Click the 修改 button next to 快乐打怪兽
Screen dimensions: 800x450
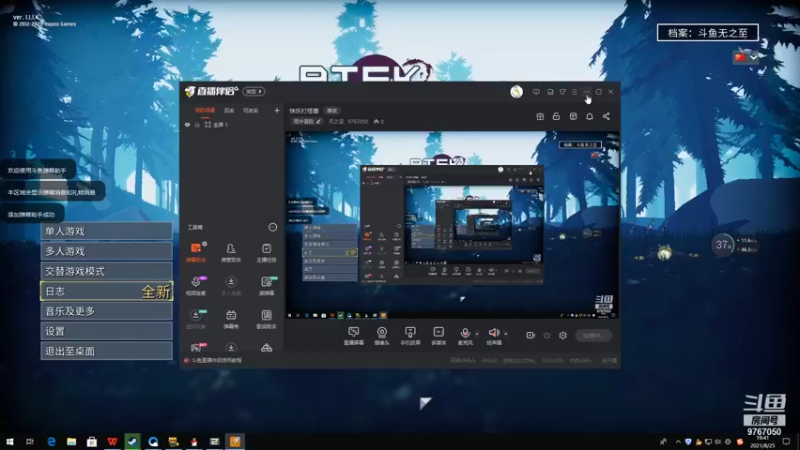[x=332, y=111]
